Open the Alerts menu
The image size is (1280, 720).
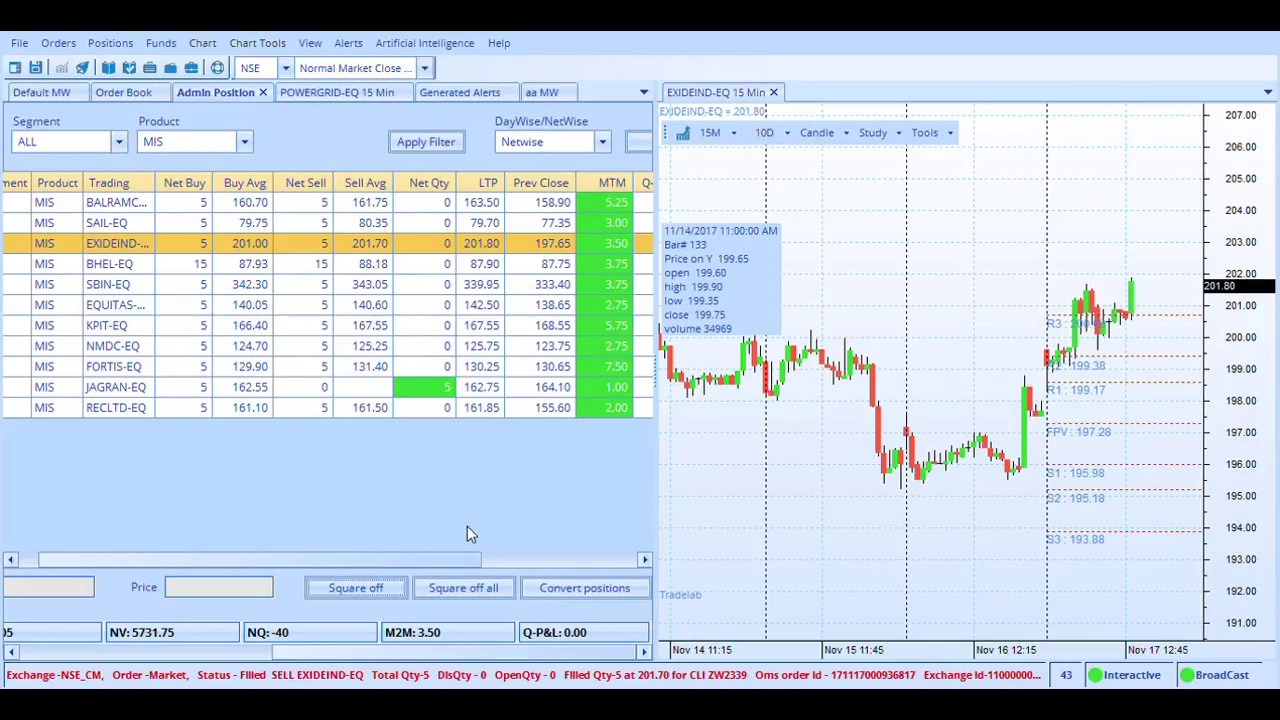(348, 43)
